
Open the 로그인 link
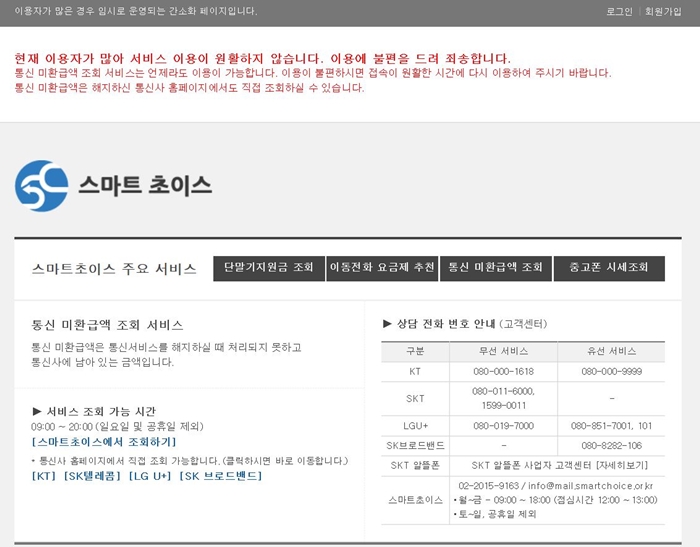pos(619,12)
